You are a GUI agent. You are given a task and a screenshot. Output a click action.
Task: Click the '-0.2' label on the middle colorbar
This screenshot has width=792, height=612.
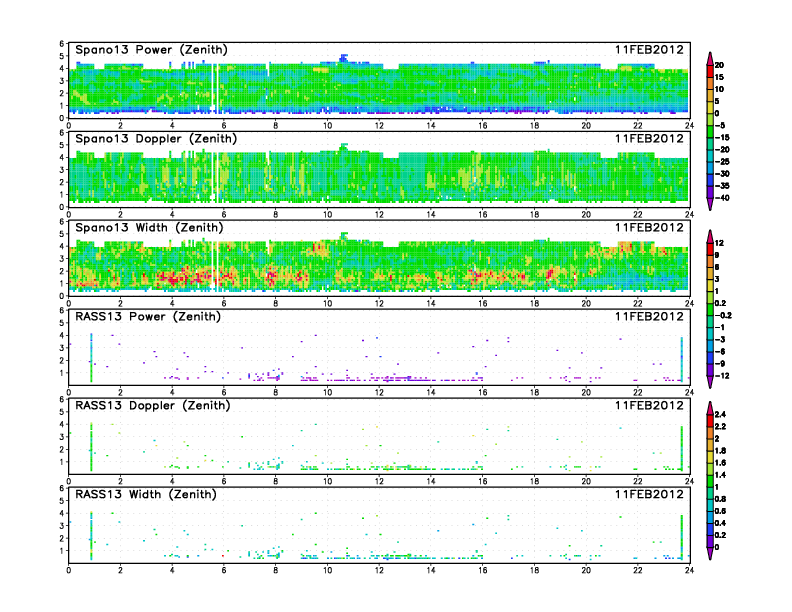point(723,315)
